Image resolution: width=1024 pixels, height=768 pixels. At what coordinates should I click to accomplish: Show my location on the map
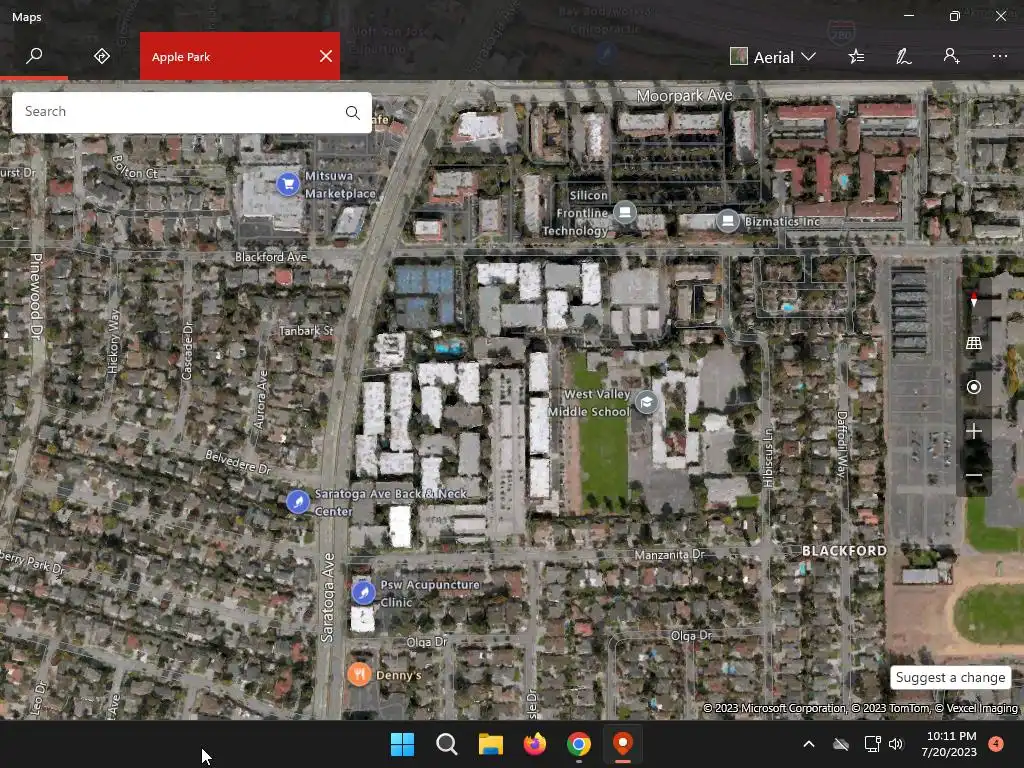point(974,387)
